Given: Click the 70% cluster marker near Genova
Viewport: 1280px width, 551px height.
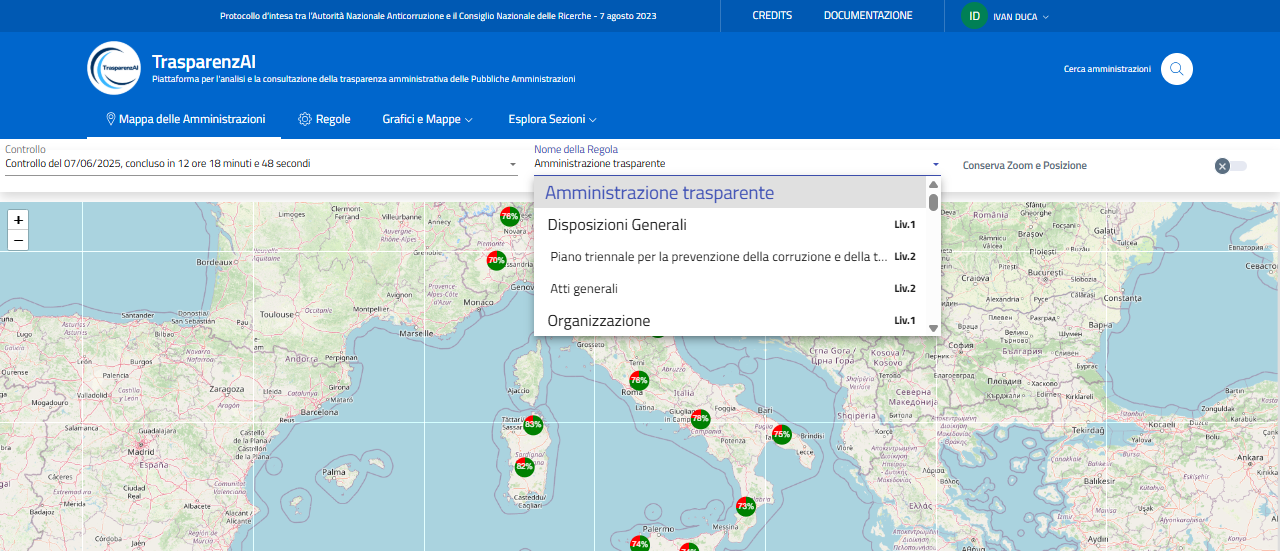Looking at the screenshot, I should pos(496,260).
